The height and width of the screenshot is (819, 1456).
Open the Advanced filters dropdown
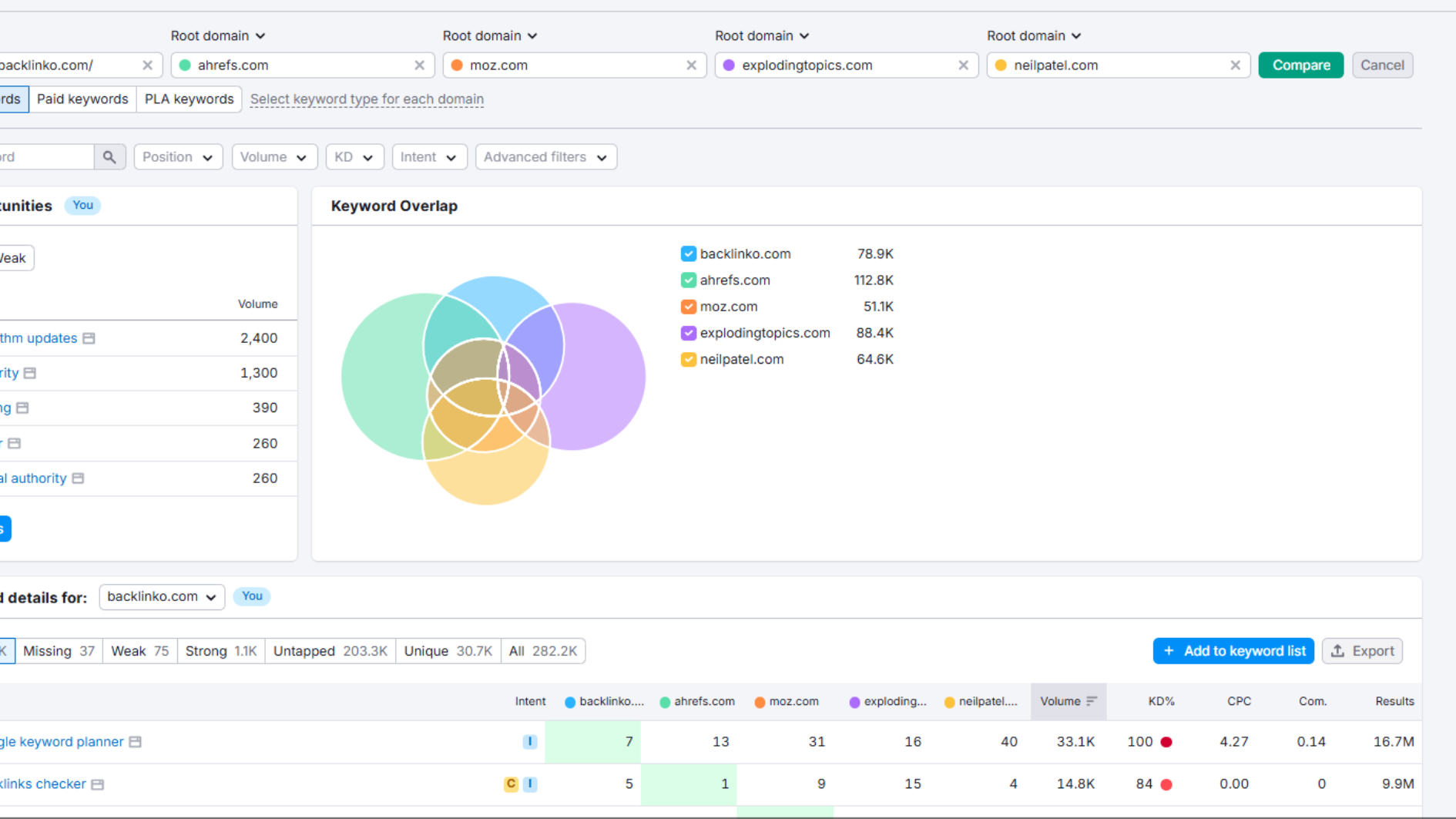[x=545, y=157]
